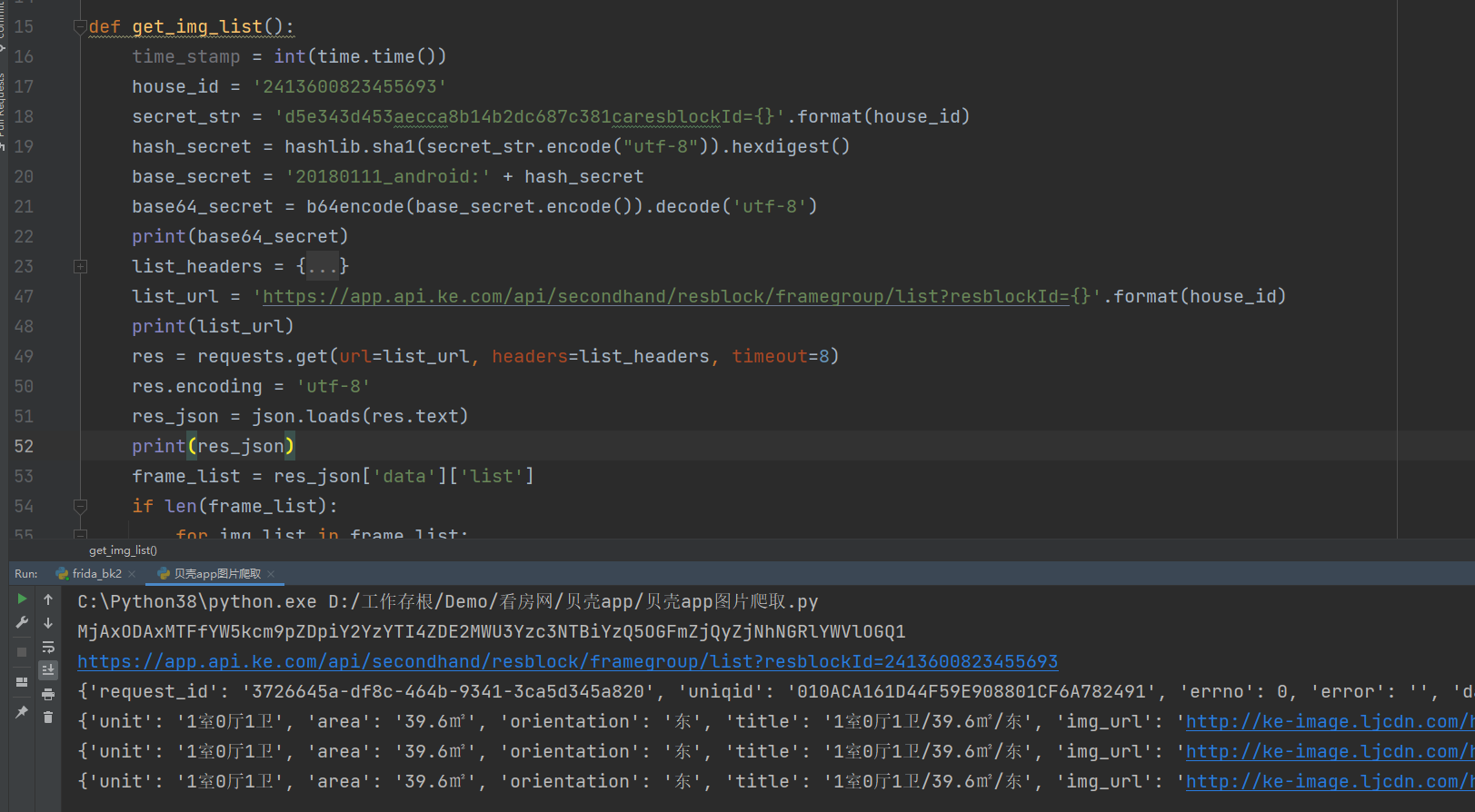Close the frida_bk2 run tab
This screenshot has height=812, width=1475.
tap(132, 574)
